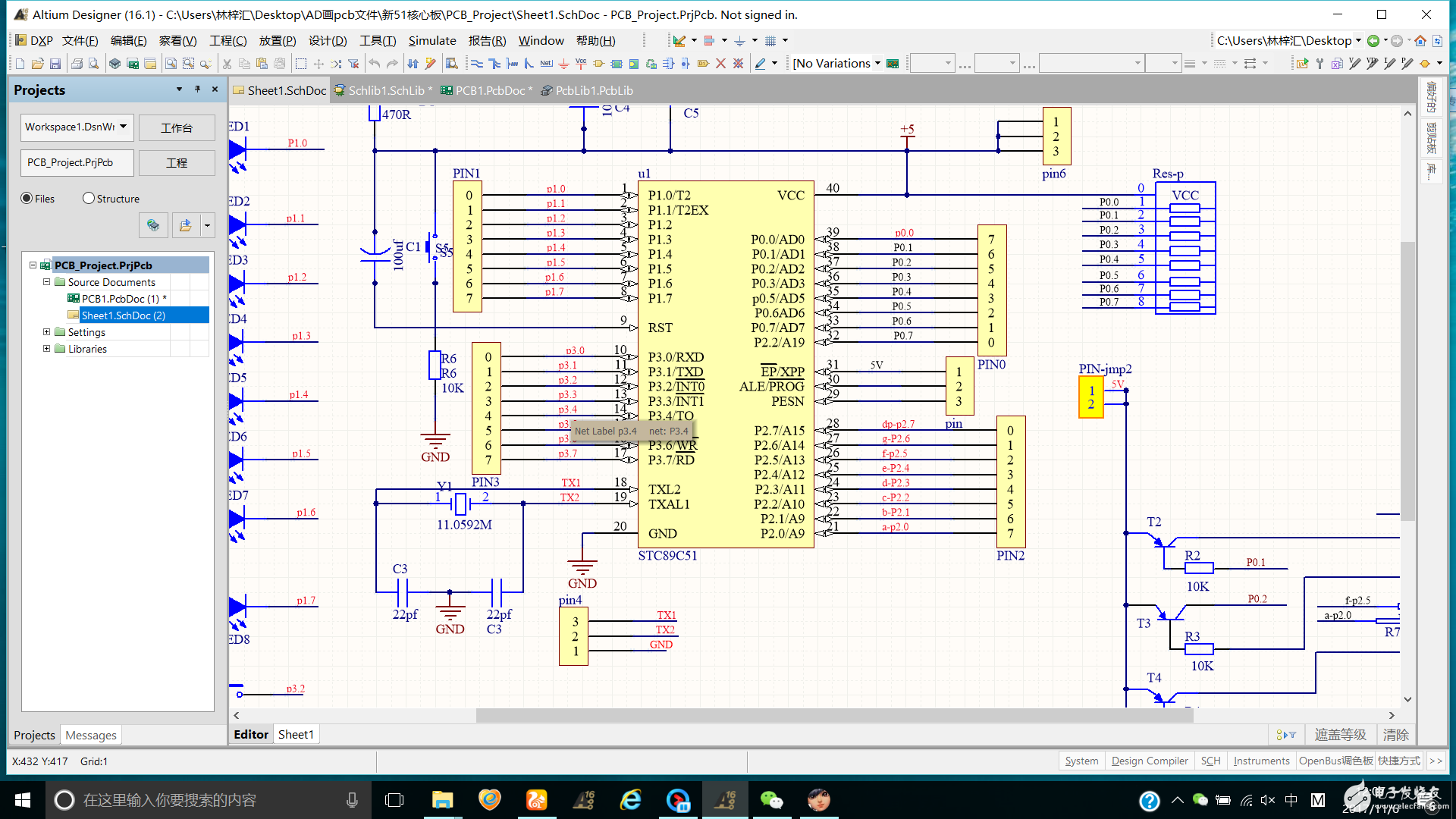Select the Structure radio button

pos(89,199)
